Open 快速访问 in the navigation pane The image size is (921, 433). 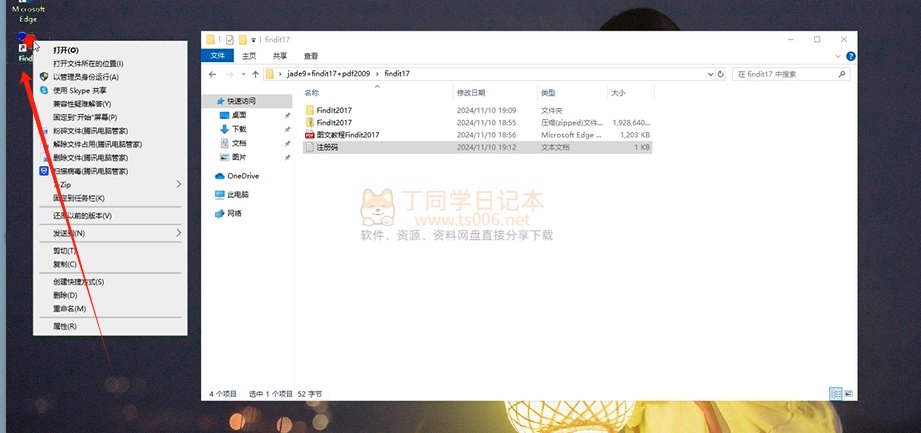(241, 101)
